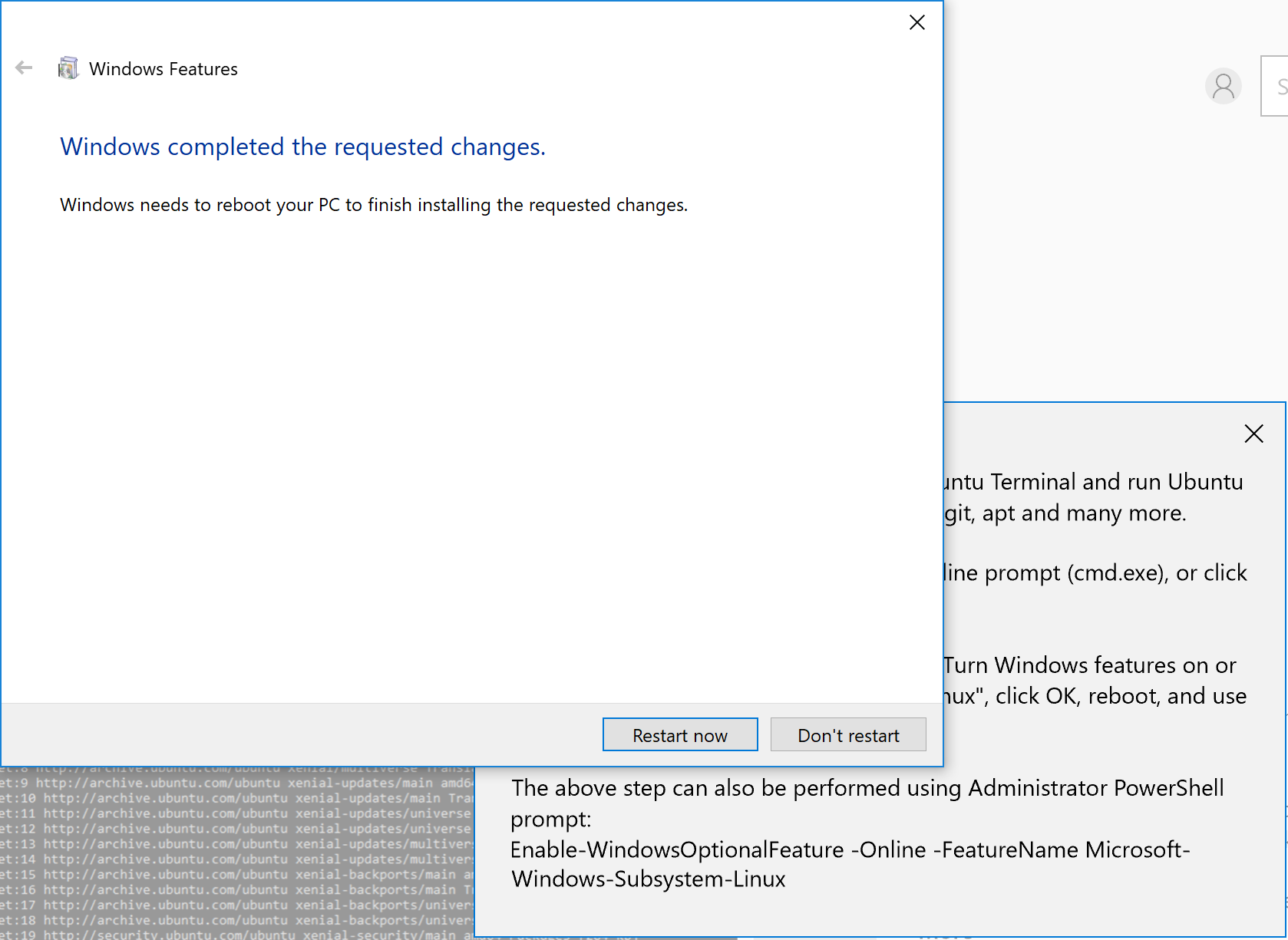Click terminal line 'et:11' xenial-updates/universe
The height and width of the screenshot is (940, 1288).
point(237,813)
